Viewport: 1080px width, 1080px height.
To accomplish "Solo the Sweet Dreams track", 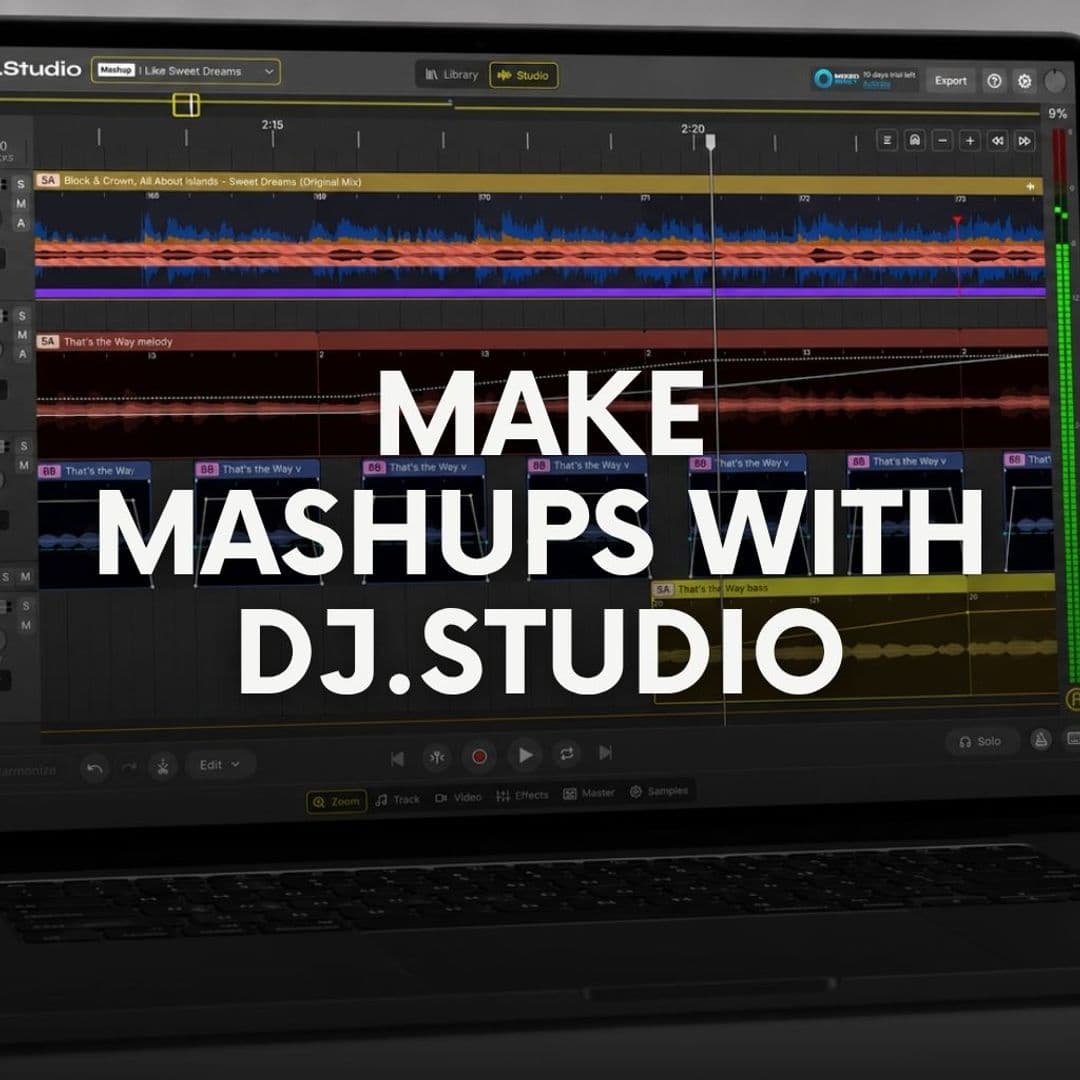I will 21,184.
